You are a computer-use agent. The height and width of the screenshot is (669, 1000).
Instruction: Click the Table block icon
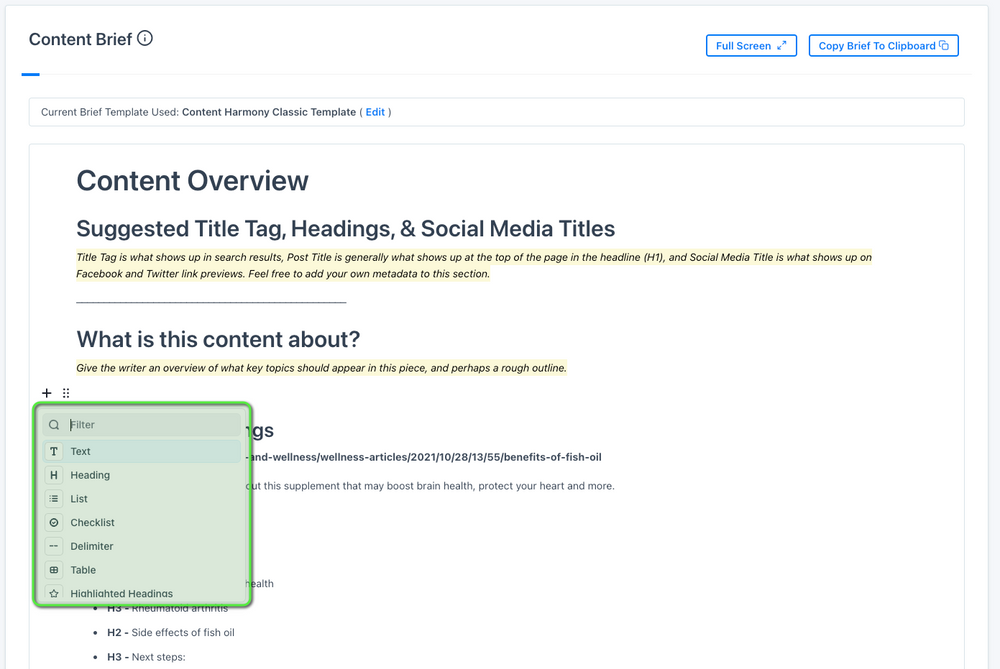click(x=54, y=570)
